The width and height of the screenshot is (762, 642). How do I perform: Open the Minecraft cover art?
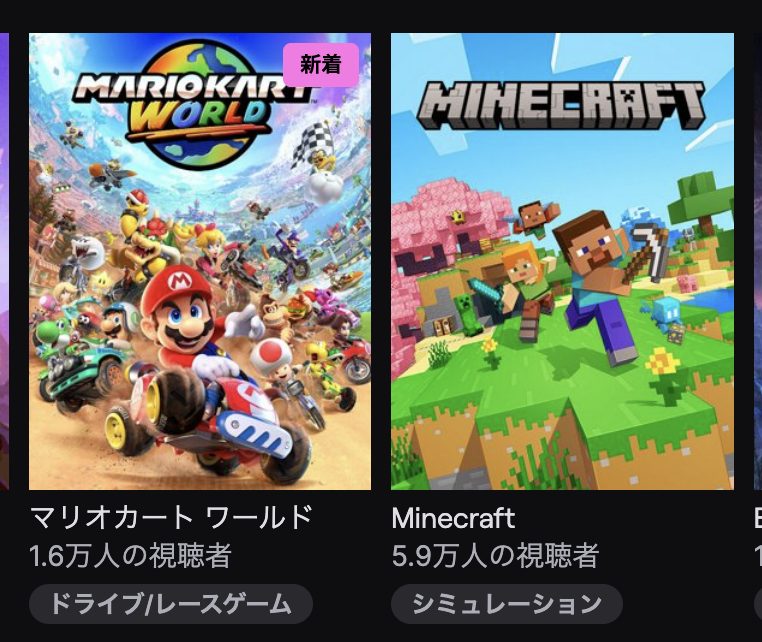coord(562,261)
